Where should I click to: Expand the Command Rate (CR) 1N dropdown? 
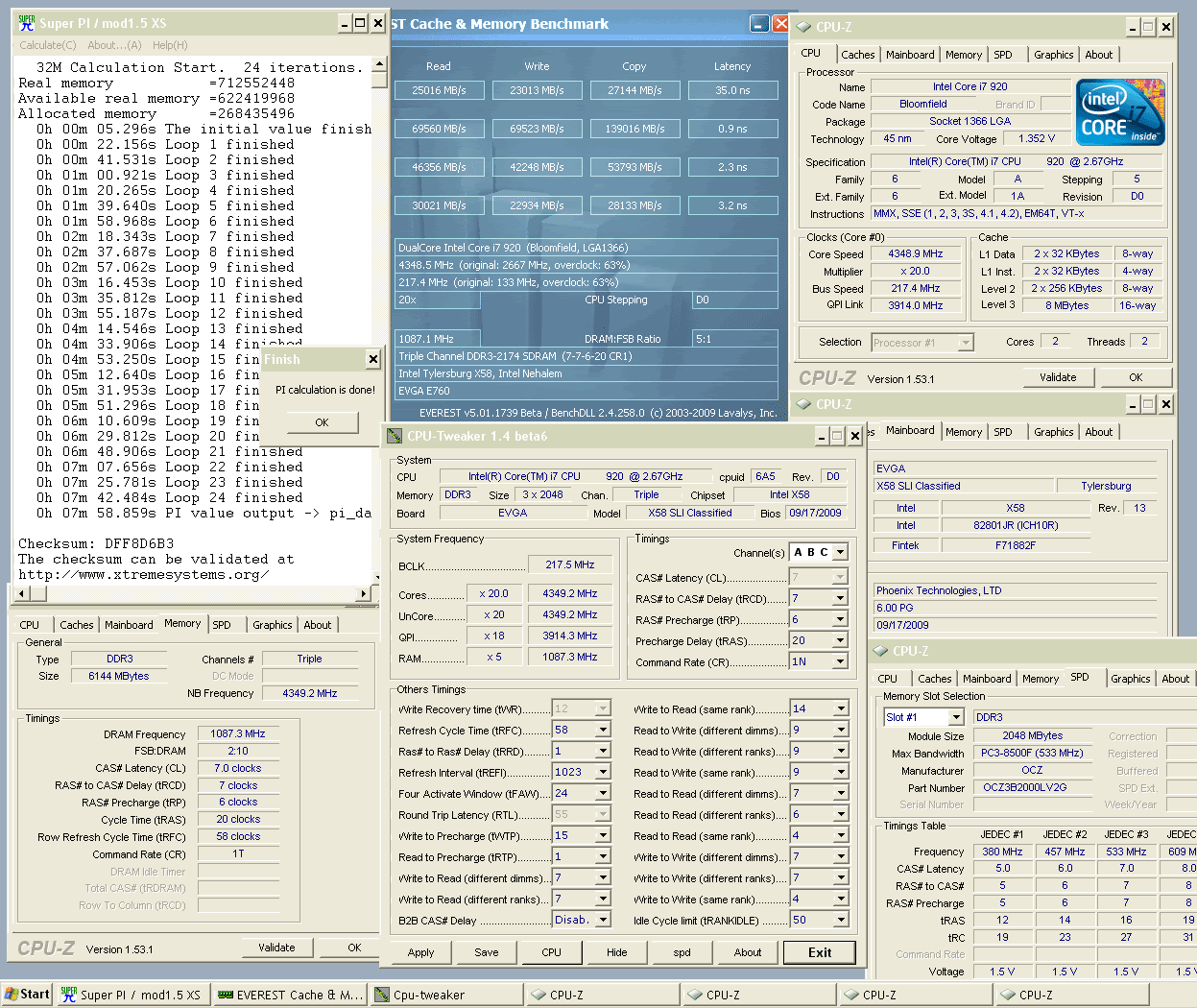tap(840, 661)
